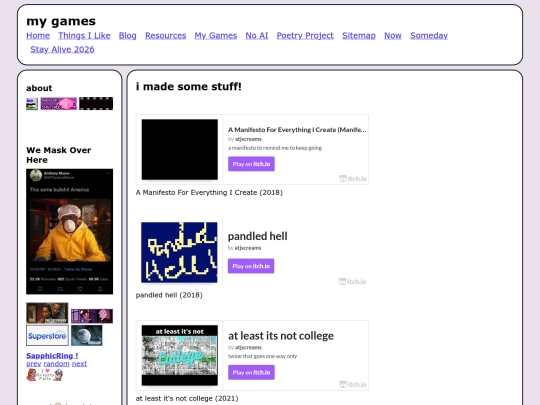Select caption text 'pandled hell (2018)'
This screenshot has height=405, width=540.
tap(169, 295)
